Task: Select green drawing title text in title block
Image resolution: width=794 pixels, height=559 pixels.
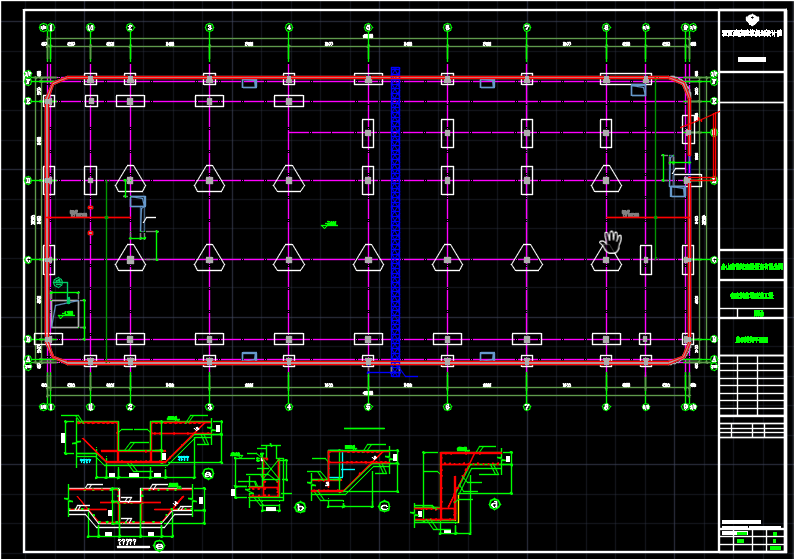Action: point(752,339)
